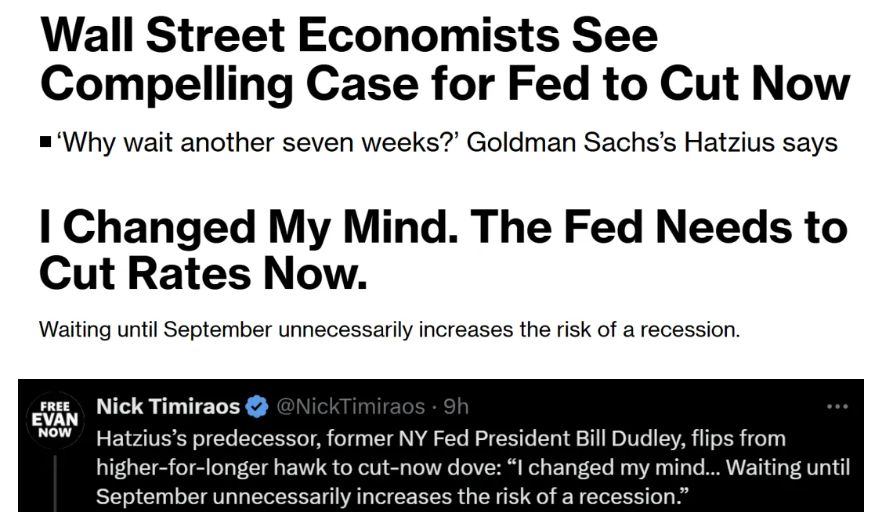The width and height of the screenshot is (881, 523).
Task: Click the @NickTimiraos handle
Action: (351, 406)
